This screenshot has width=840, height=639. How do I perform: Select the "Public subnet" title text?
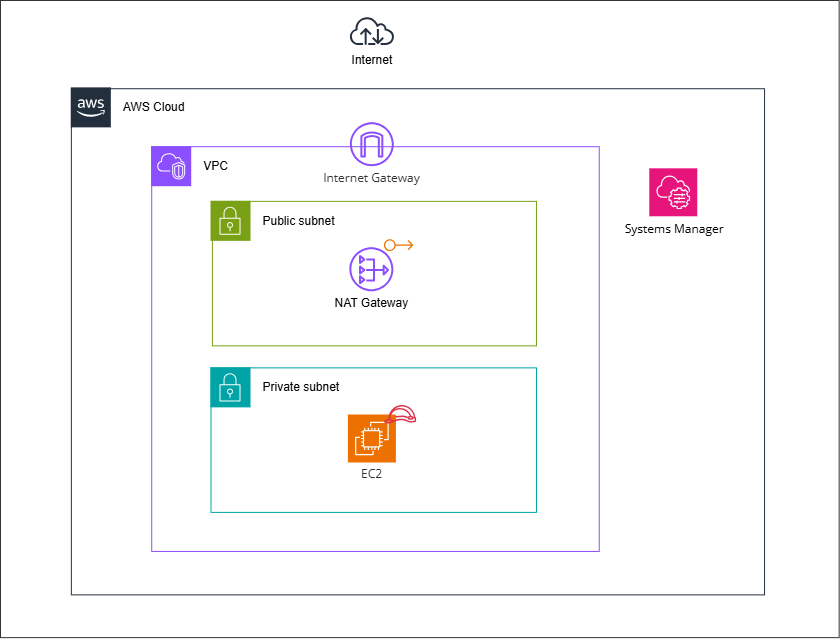click(298, 221)
